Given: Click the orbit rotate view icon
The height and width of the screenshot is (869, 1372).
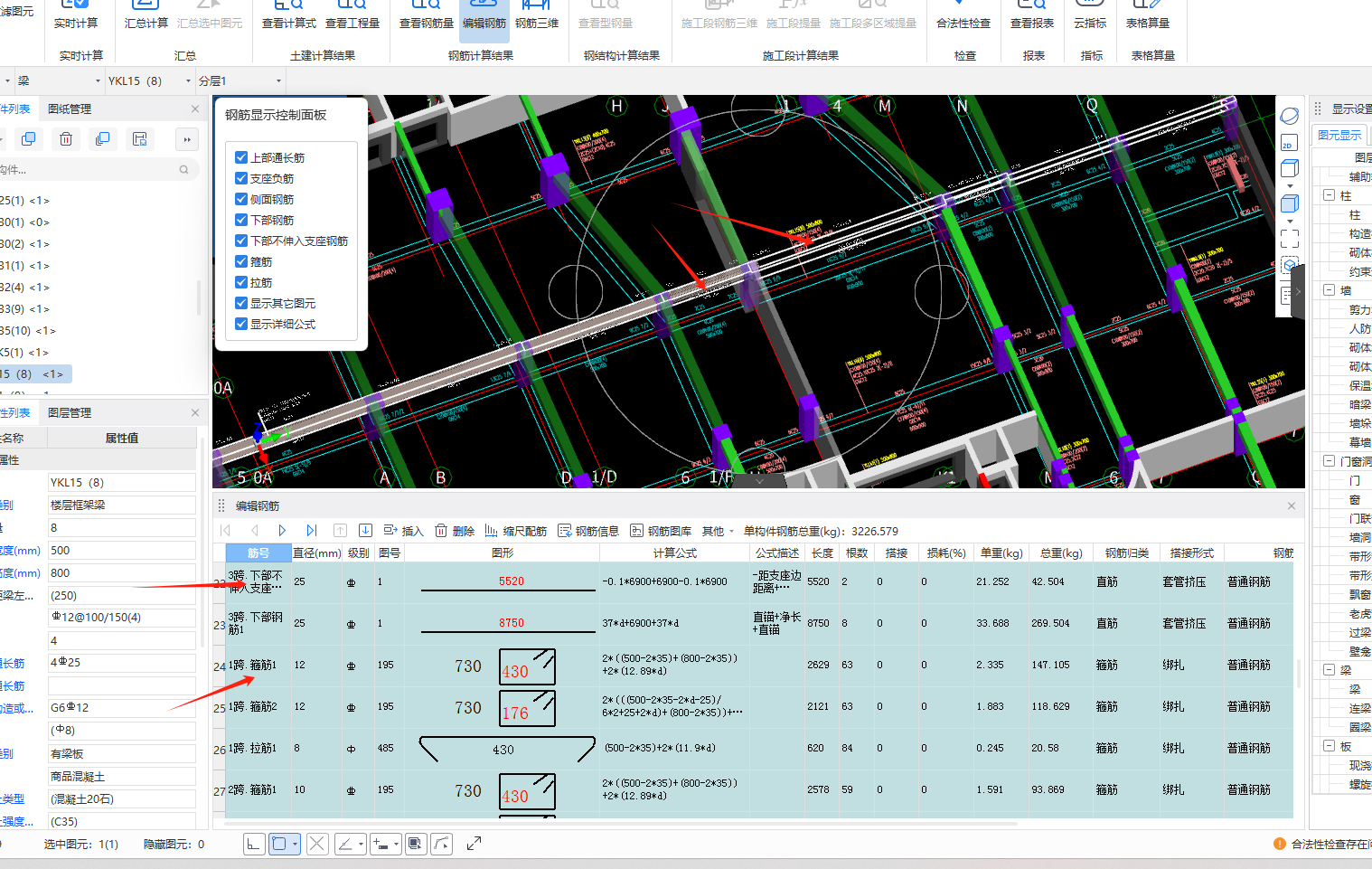Looking at the screenshot, I should coord(1289,117).
